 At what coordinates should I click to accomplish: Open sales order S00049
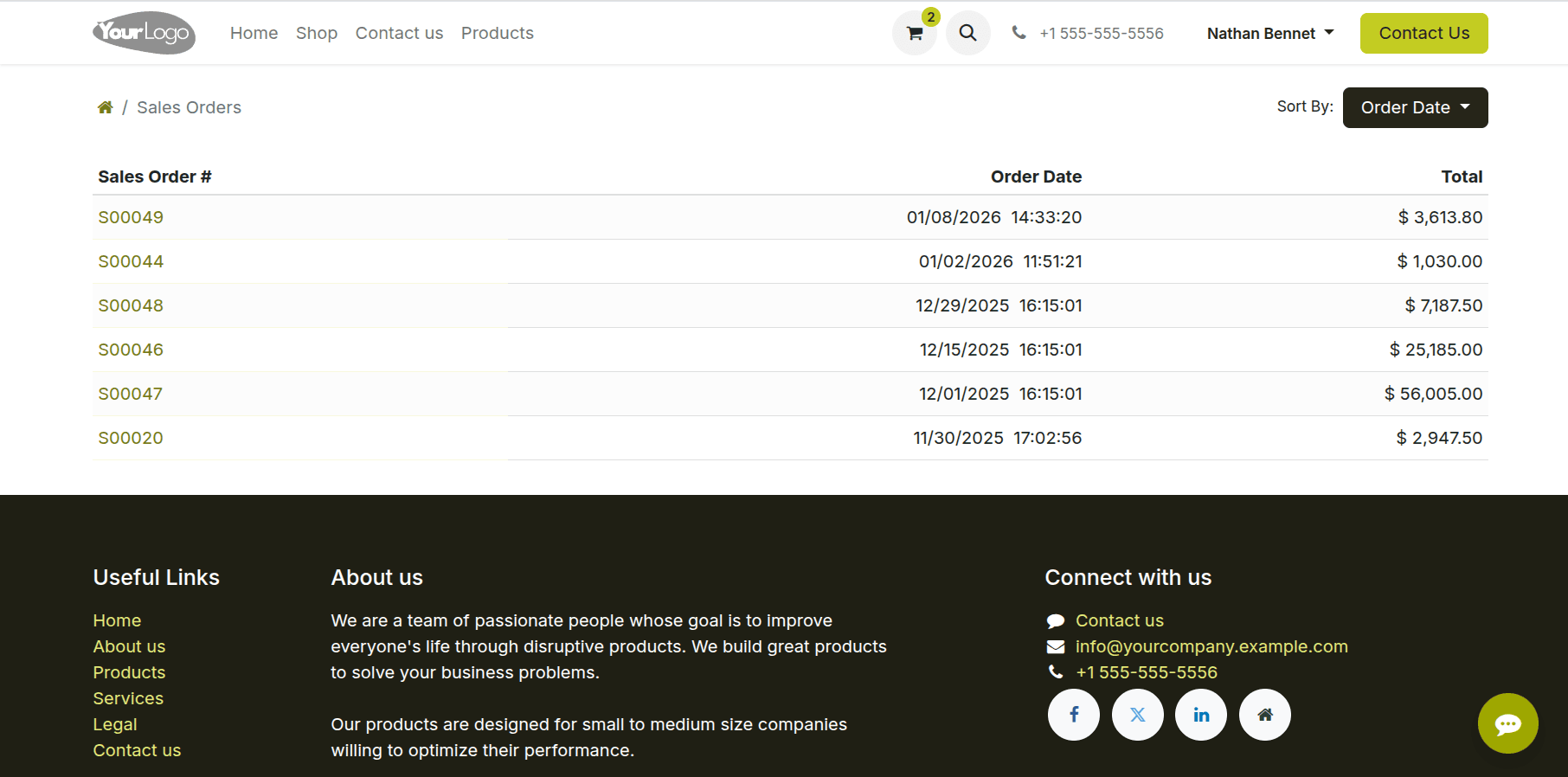[131, 217]
